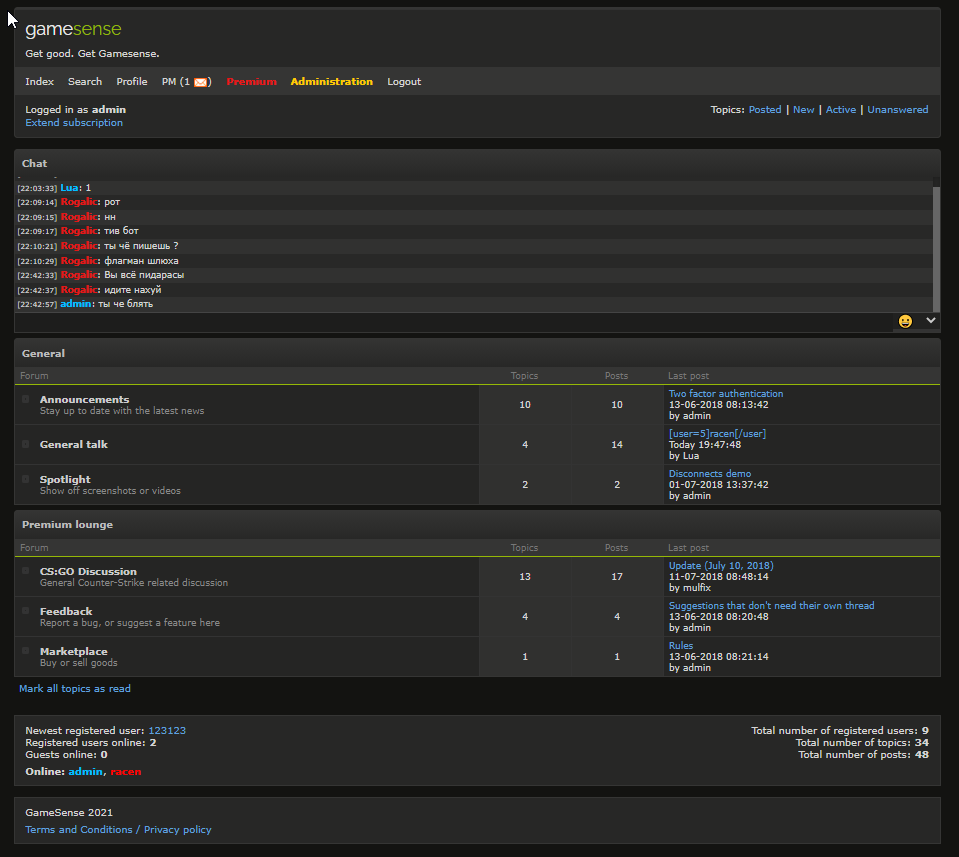The height and width of the screenshot is (857, 959).
Task: Go to the Index page
Action: pos(40,82)
